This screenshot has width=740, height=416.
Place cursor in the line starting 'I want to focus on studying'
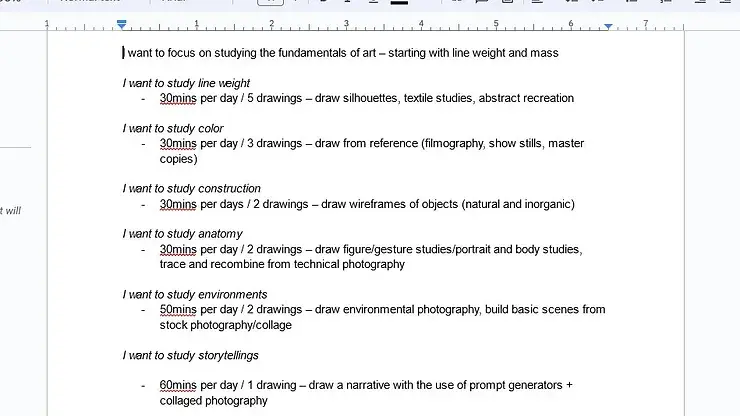(341, 53)
